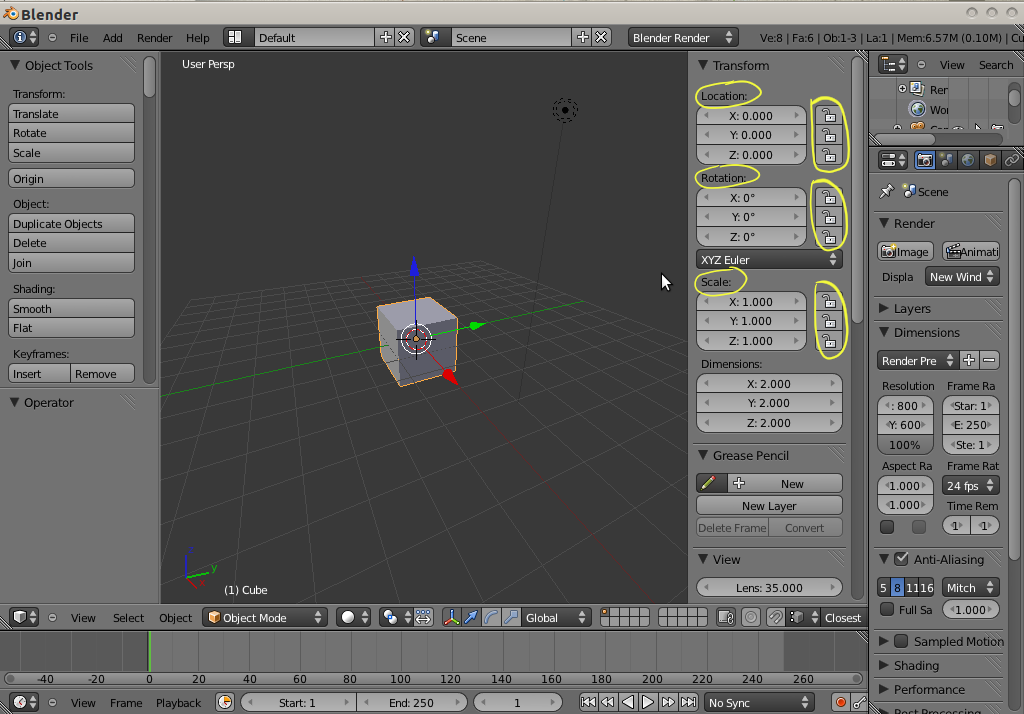
Task: Open the XYZ Euler rotation mode dropdown
Action: pyautogui.click(x=769, y=259)
